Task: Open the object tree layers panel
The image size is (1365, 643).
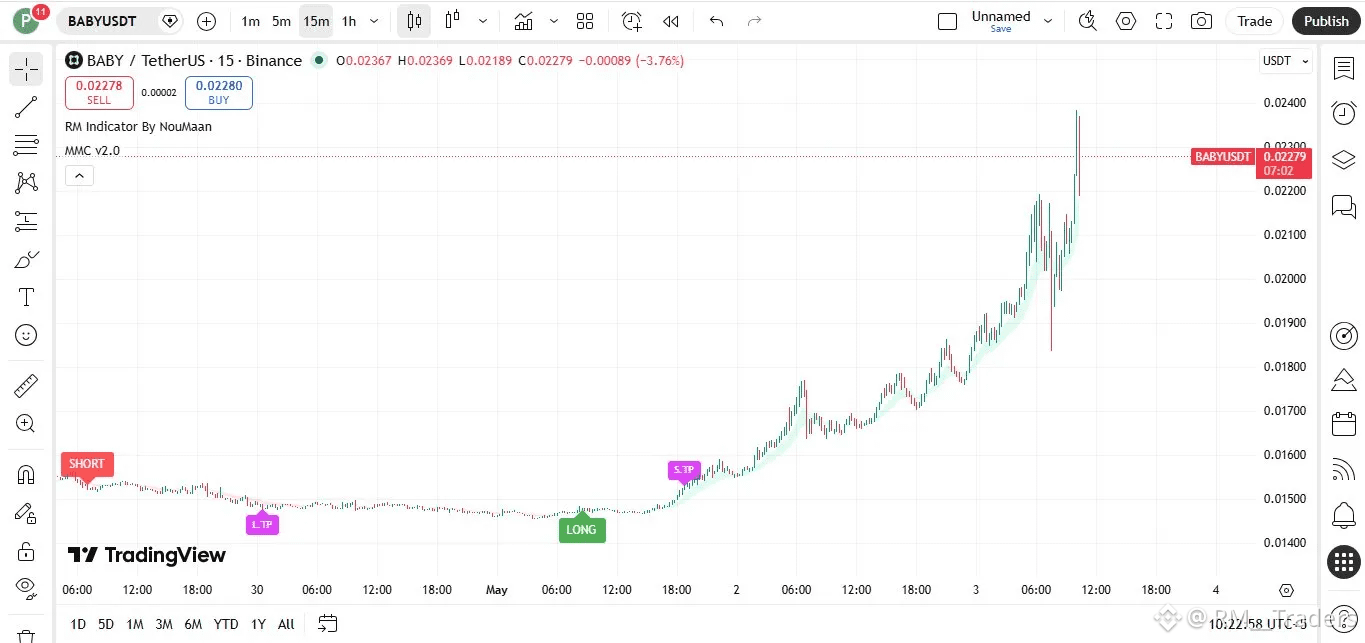Action: pyautogui.click(x=1343, y=160)
